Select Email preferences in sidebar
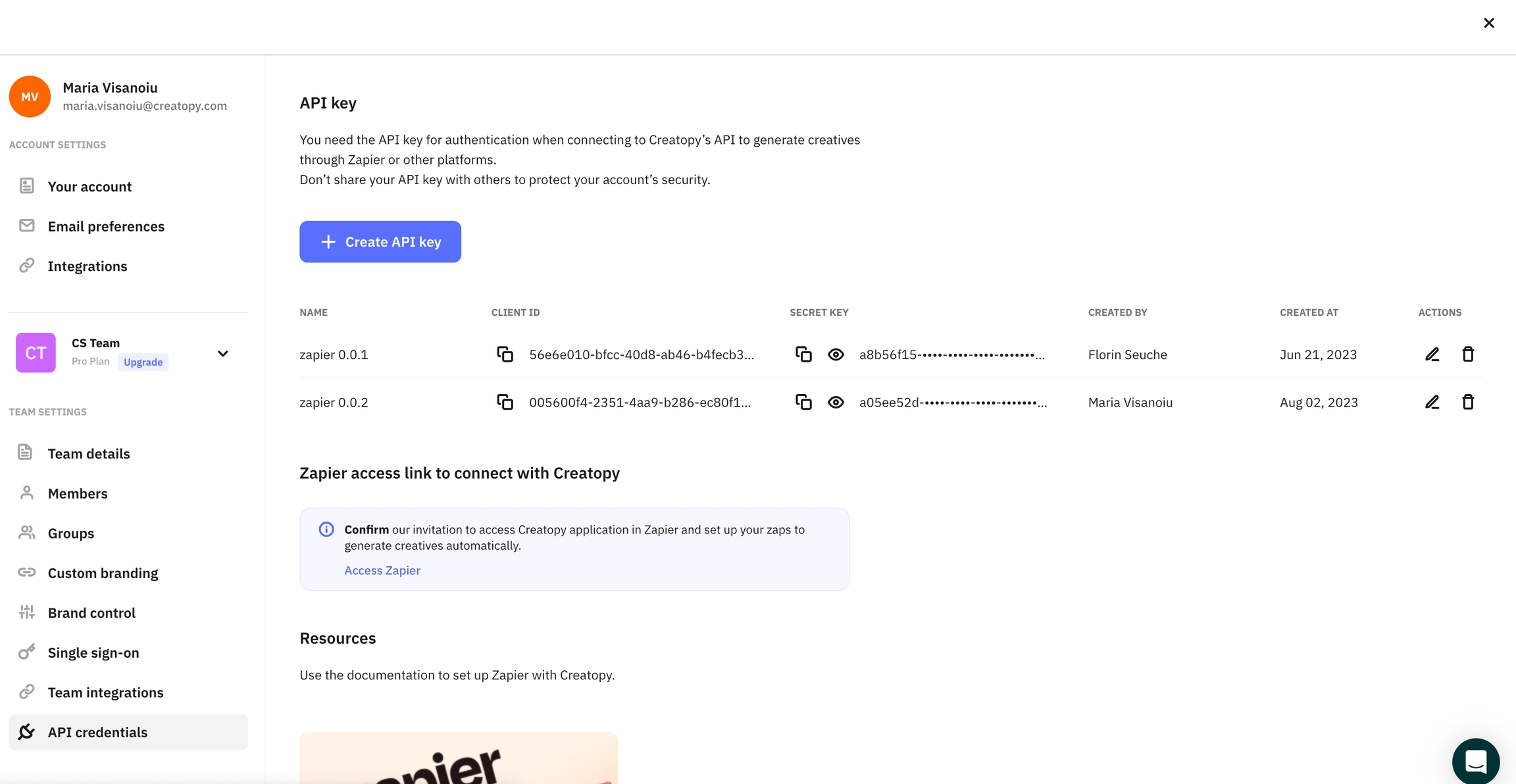Screen dimensions: 1516x784 coord(106,226)
